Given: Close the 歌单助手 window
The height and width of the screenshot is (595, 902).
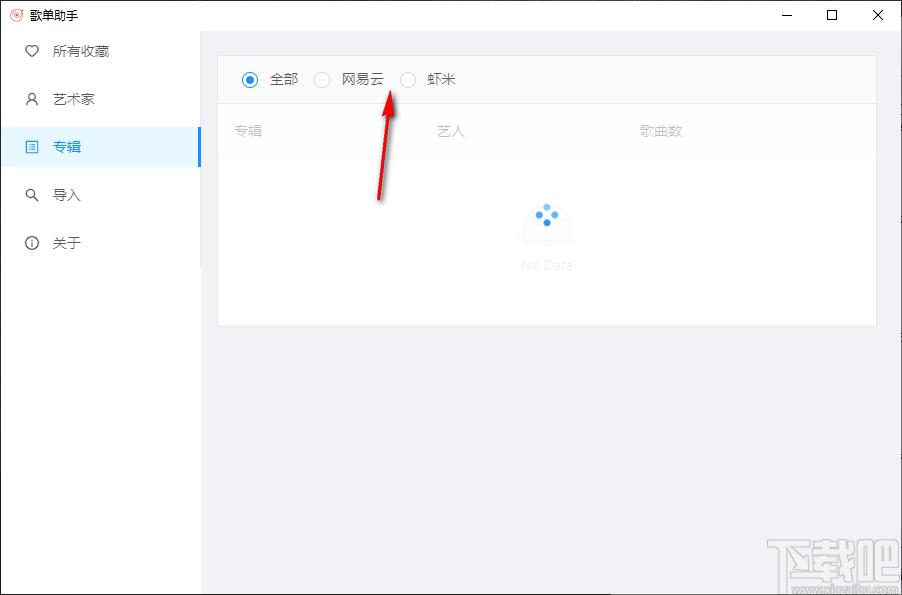Looking at the screenshot, I should click(878, 16).
